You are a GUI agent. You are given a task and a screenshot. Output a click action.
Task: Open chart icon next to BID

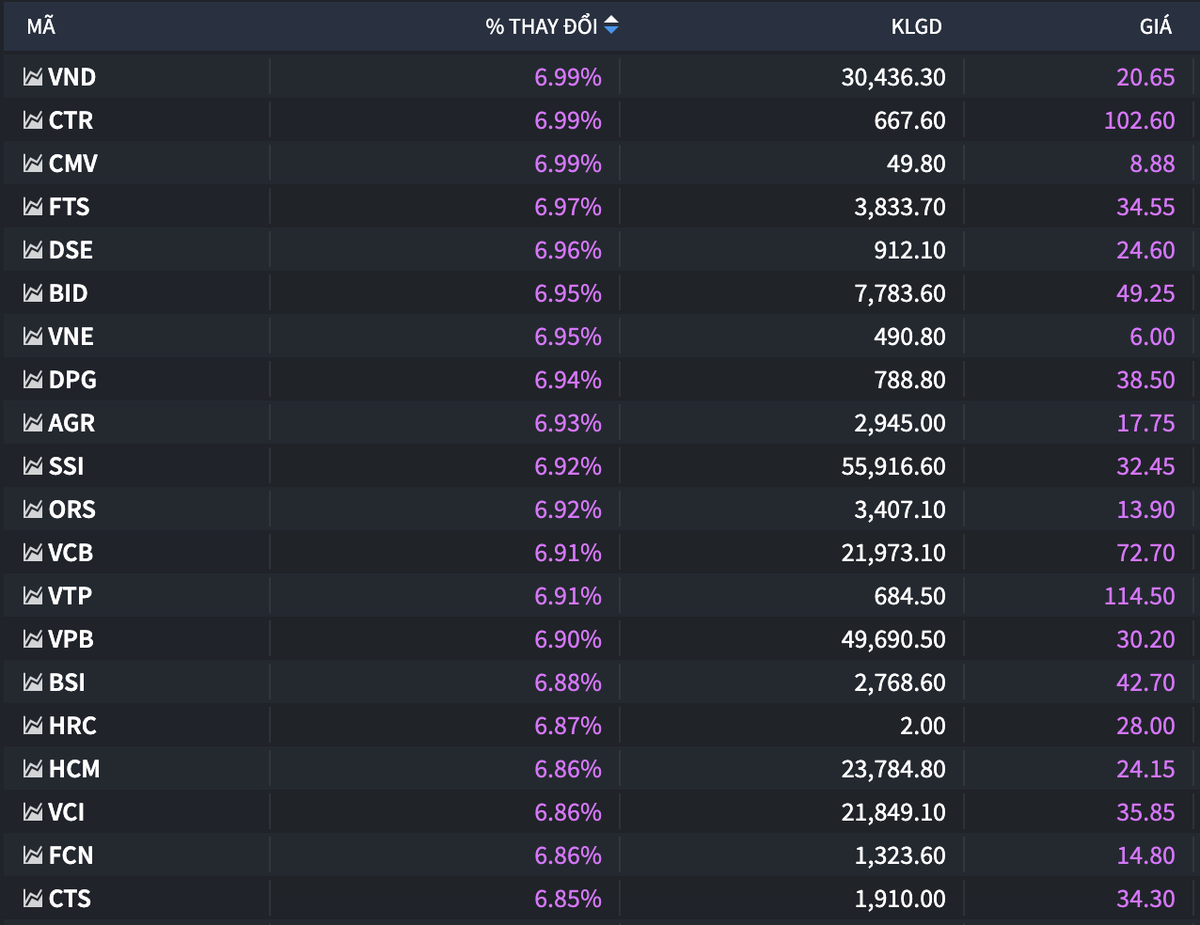(x=32, y=293)
